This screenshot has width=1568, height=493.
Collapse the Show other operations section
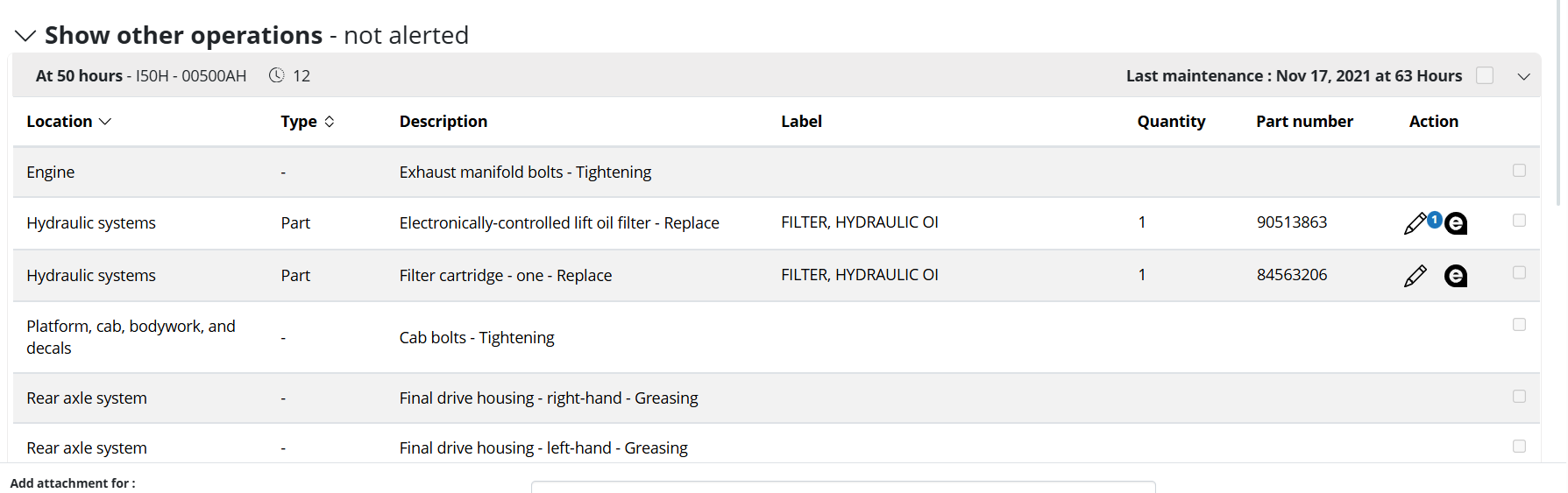pyautogui.click(x=25, y=36)
